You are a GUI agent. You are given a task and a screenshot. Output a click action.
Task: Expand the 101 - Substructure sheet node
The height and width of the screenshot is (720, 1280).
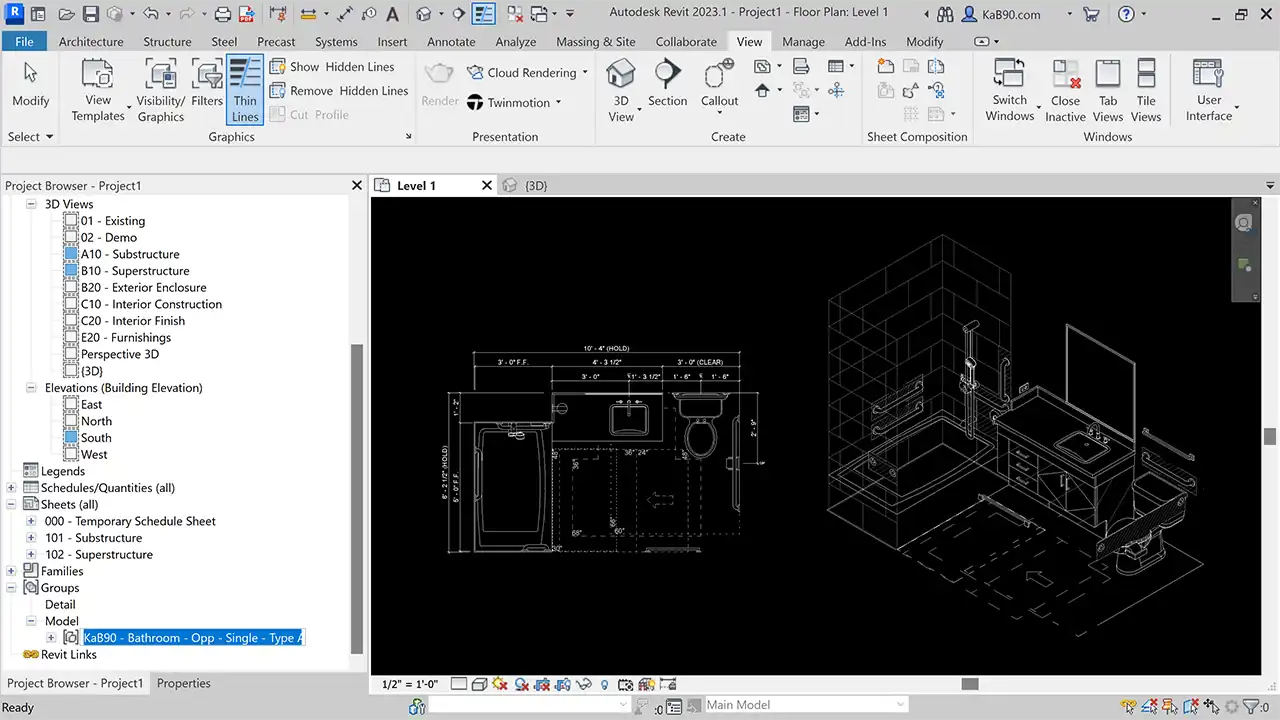[31, 538]
